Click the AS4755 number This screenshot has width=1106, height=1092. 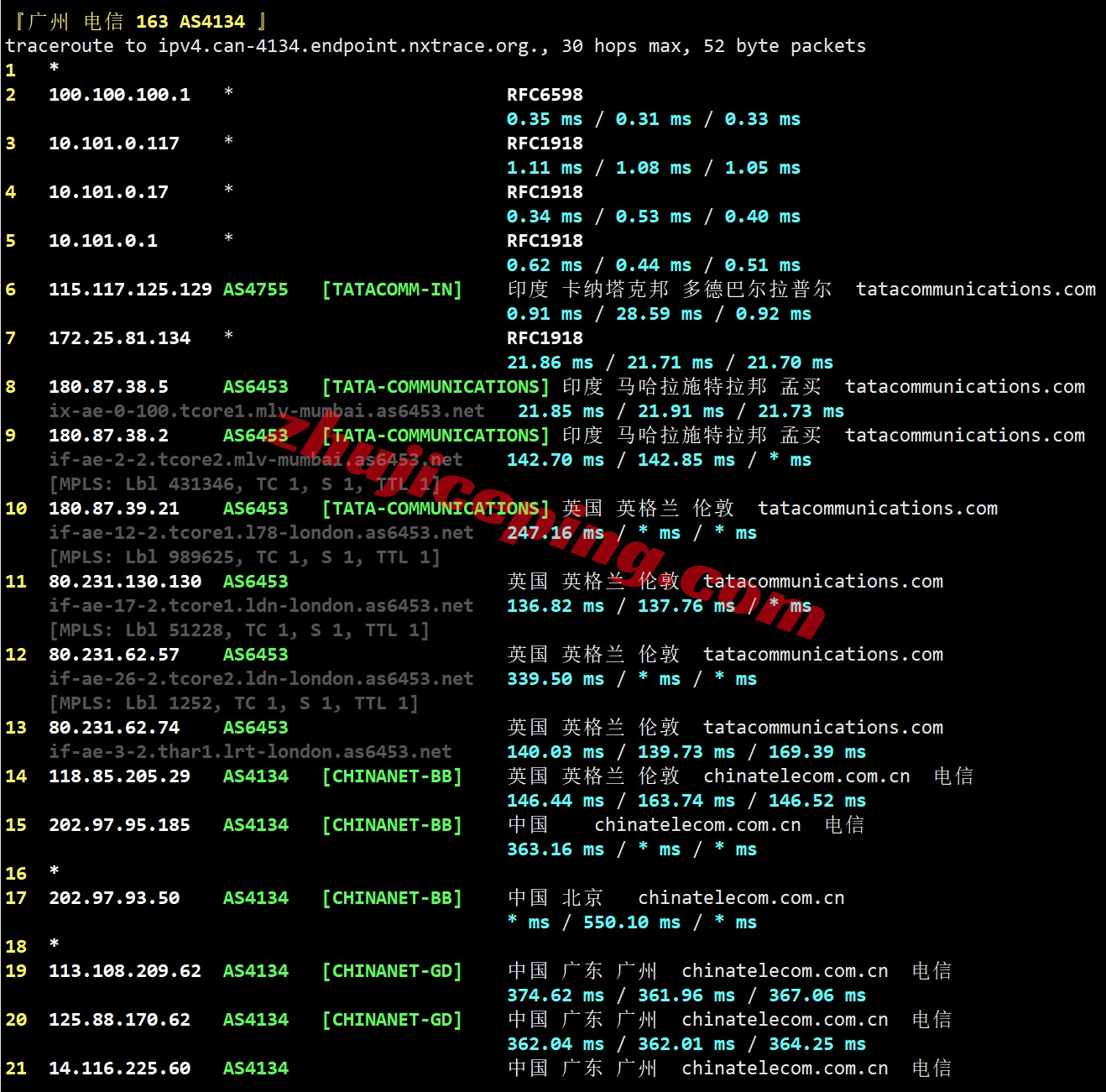(x=256, y=290)
